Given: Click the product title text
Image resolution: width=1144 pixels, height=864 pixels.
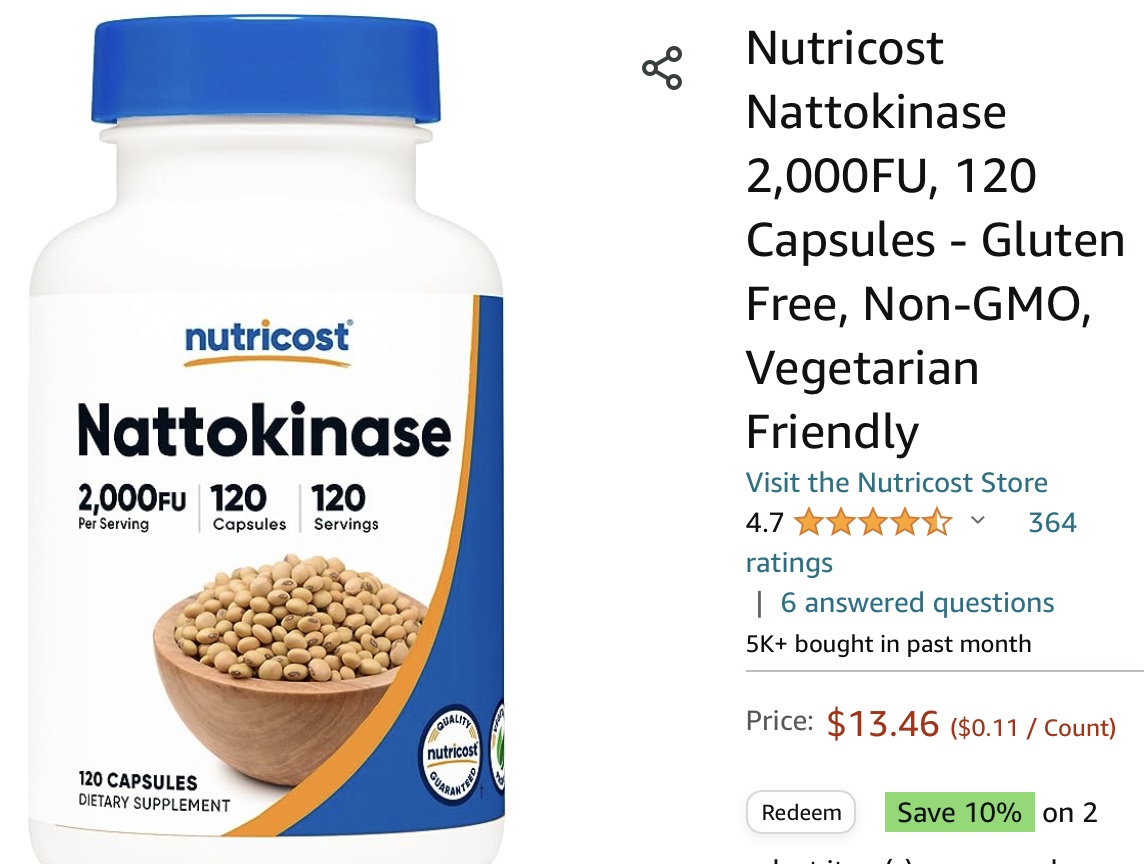Looking at the screenshot, I should point(934,240).
